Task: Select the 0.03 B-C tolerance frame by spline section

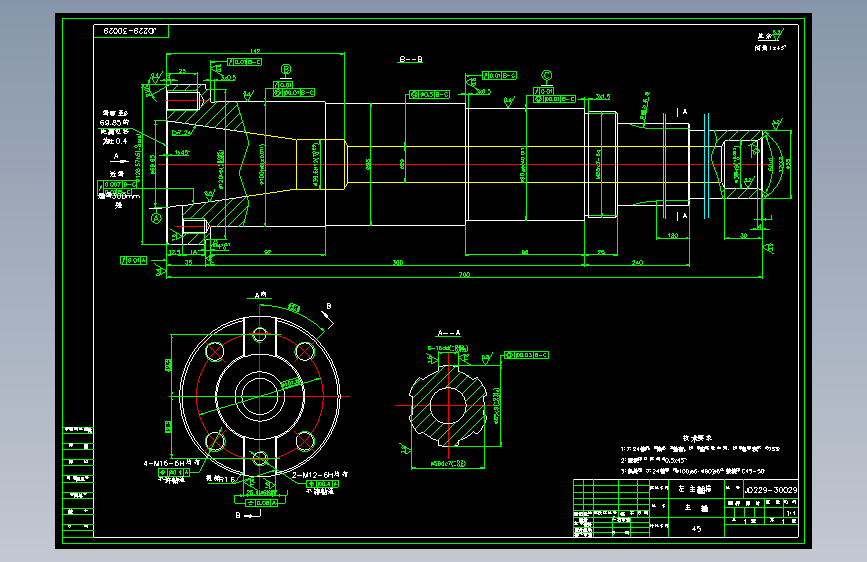Action: pyautogui.click(x=526, y=355)
